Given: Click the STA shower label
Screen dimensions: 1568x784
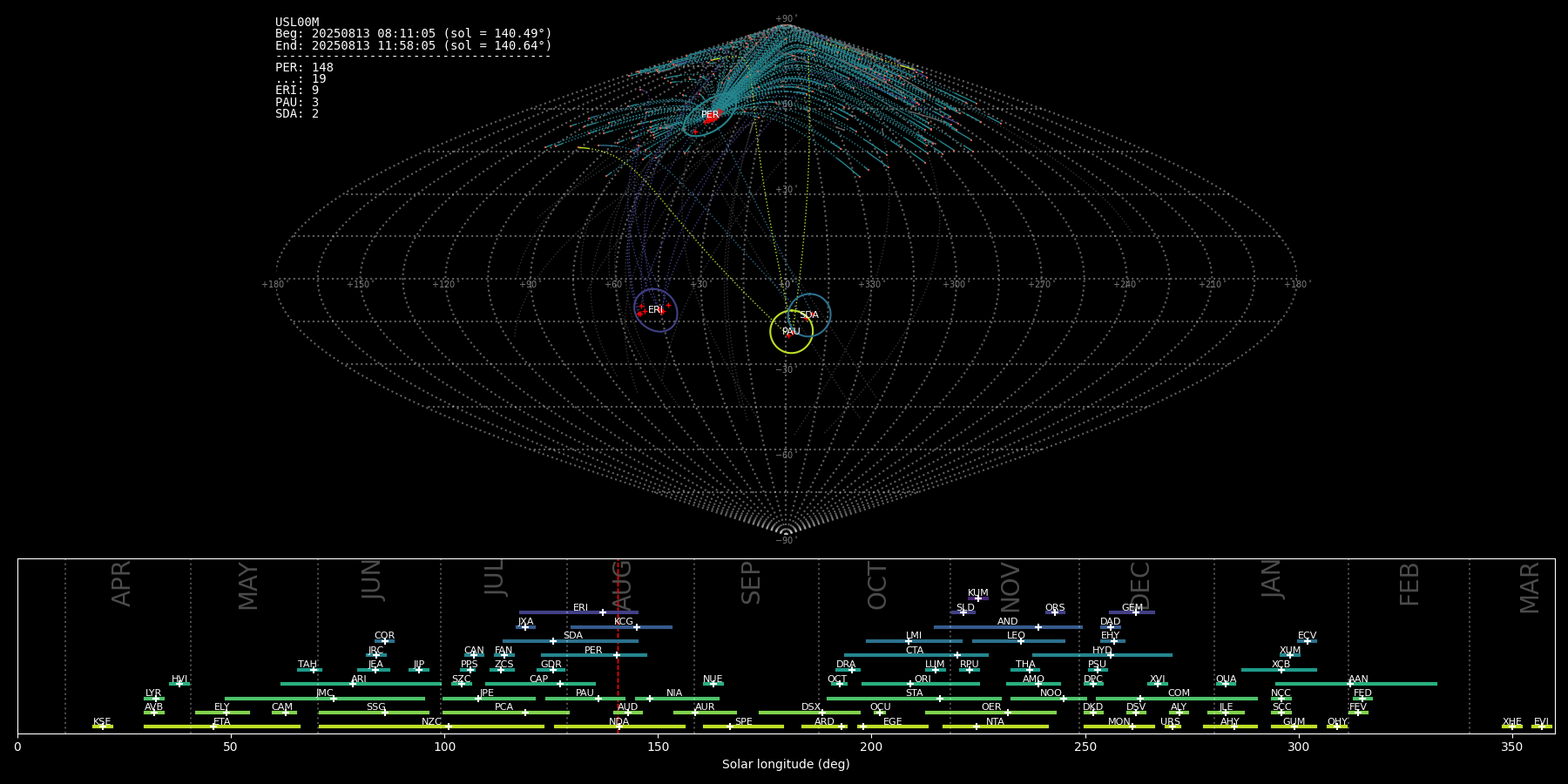Looking at the screenshot, I should click(x=915, y=693).
